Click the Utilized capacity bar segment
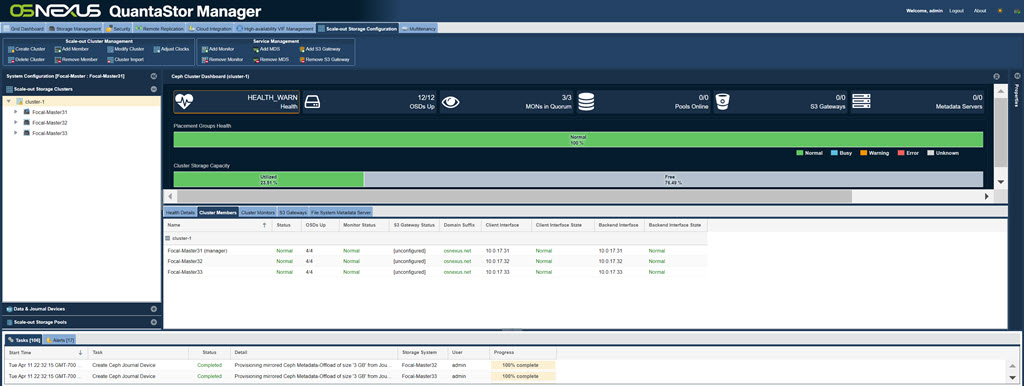Image resolution: width=1024 pixels, height=386 pixels. click(x=268, y=180)
